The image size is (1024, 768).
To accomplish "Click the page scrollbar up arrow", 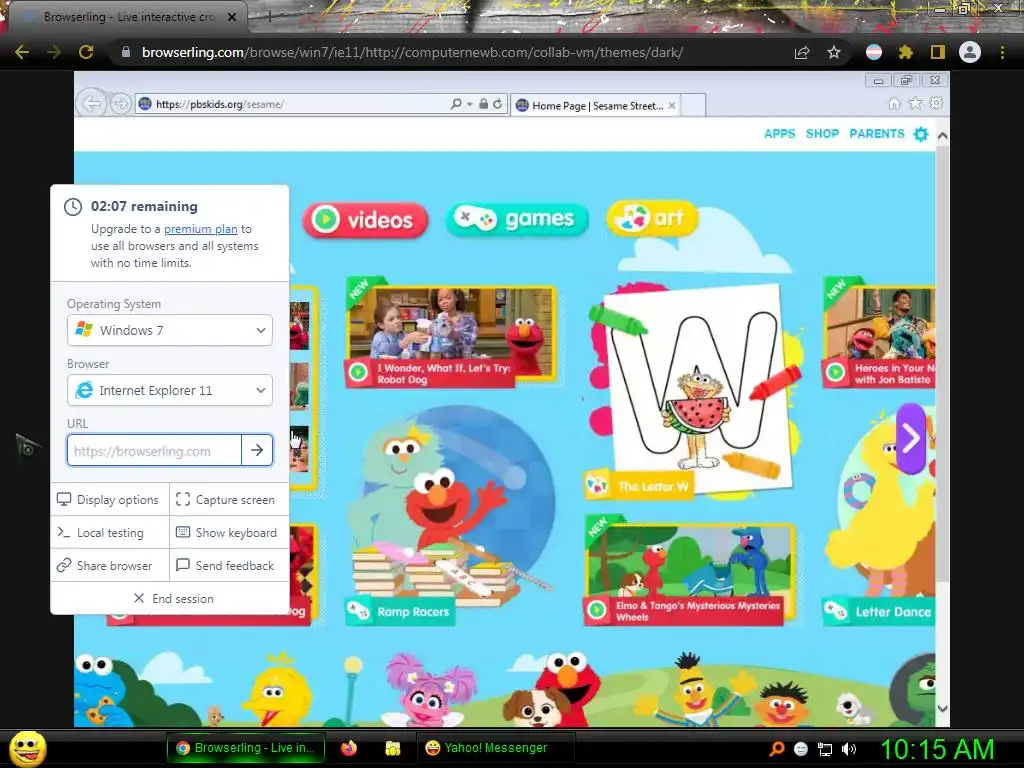I will pyautogui.click(x=942, y=136).
